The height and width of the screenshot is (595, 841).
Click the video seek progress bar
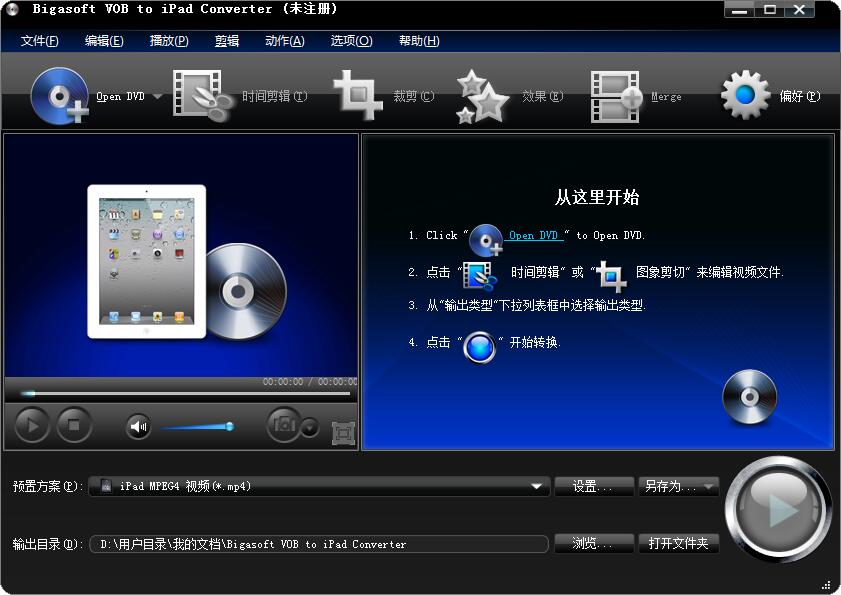click(x=186, y=393)
